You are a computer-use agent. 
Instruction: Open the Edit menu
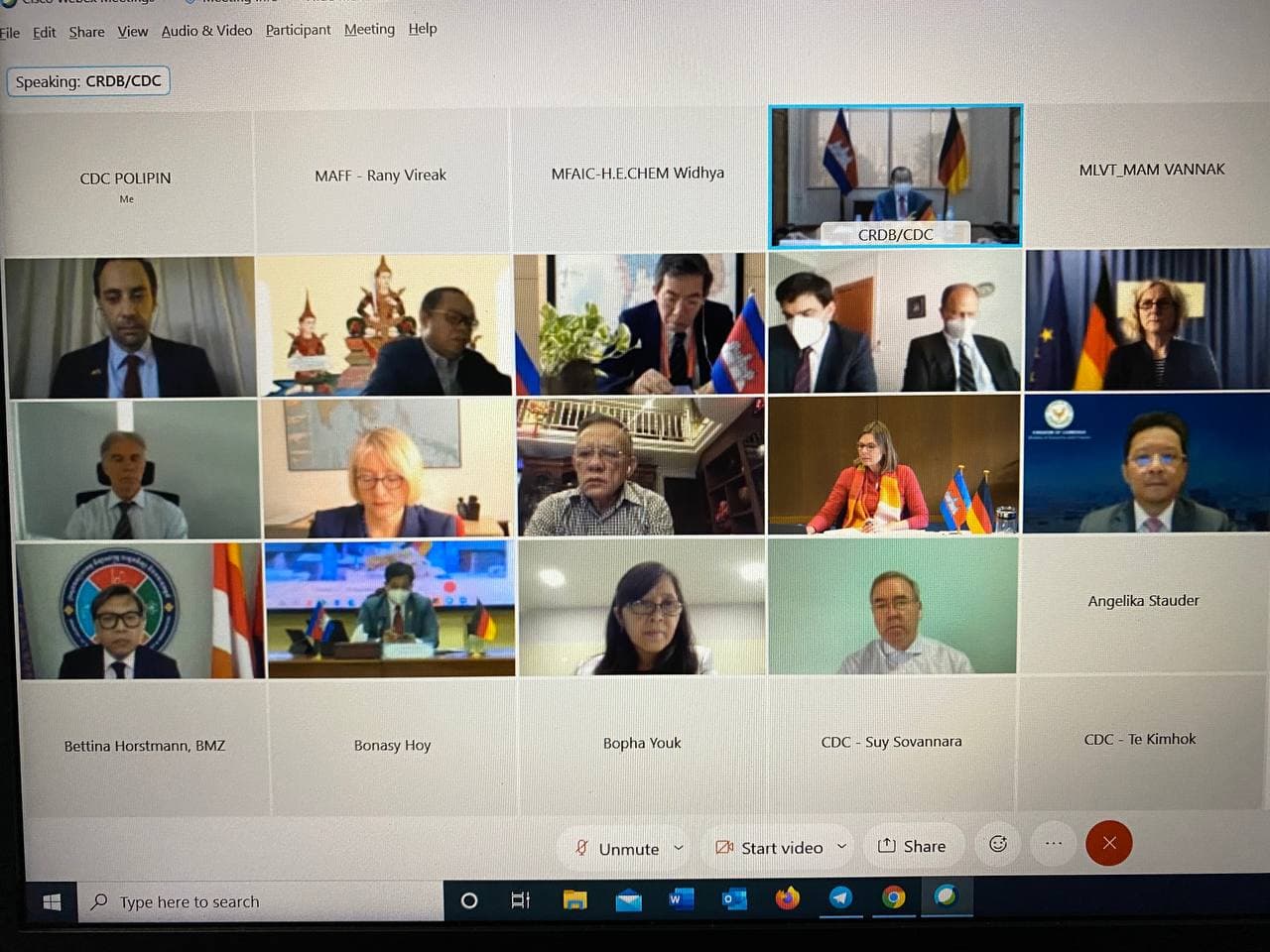pyautogui.click(x=44, y=32)
